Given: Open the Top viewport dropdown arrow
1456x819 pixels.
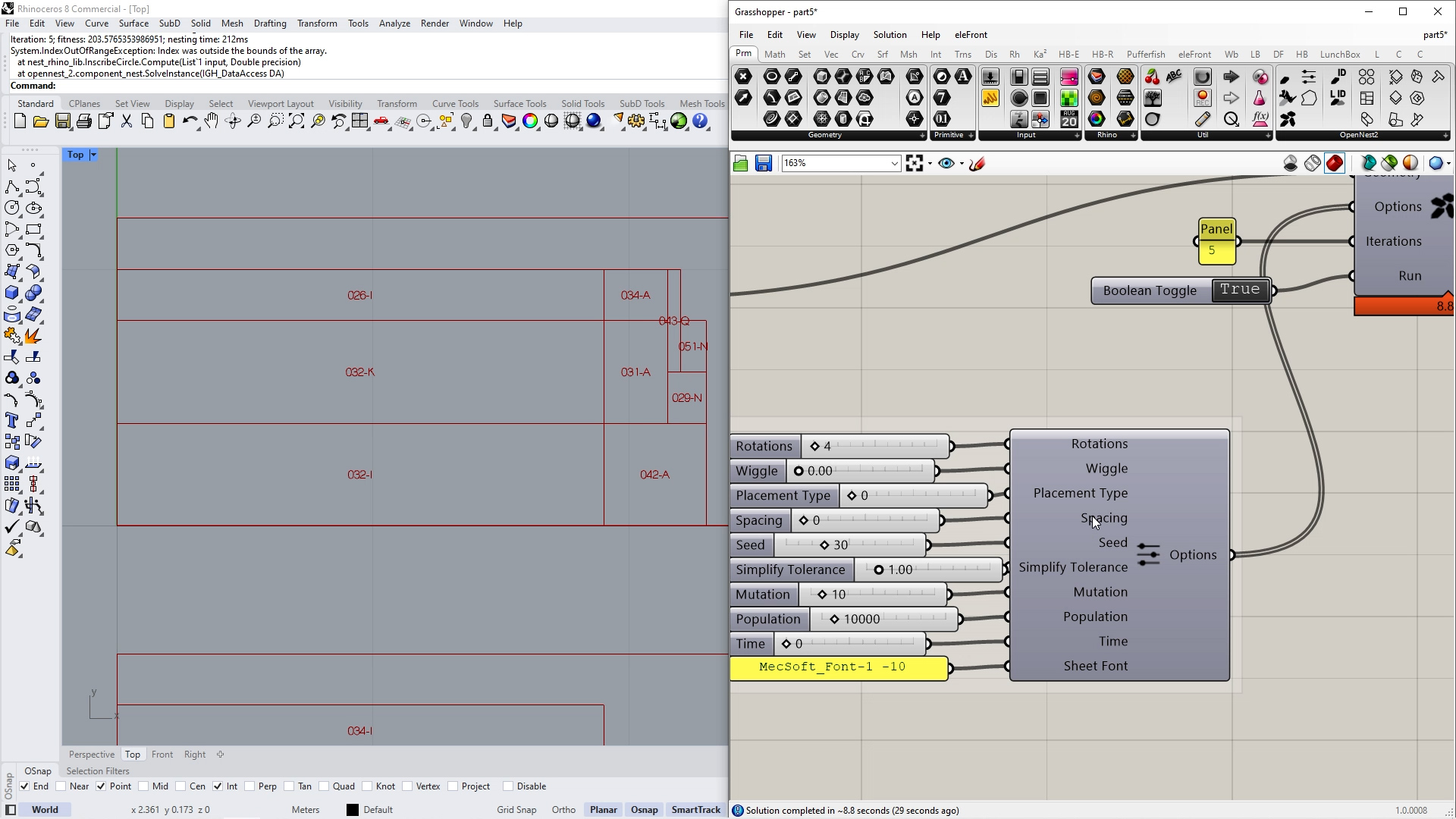Looking at the screenshot, I should click(93, 155).
